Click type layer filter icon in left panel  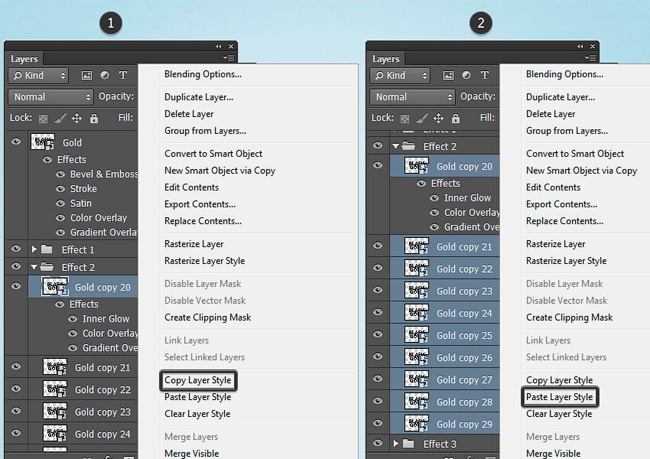pyautogui.click(x=123, y=75)
